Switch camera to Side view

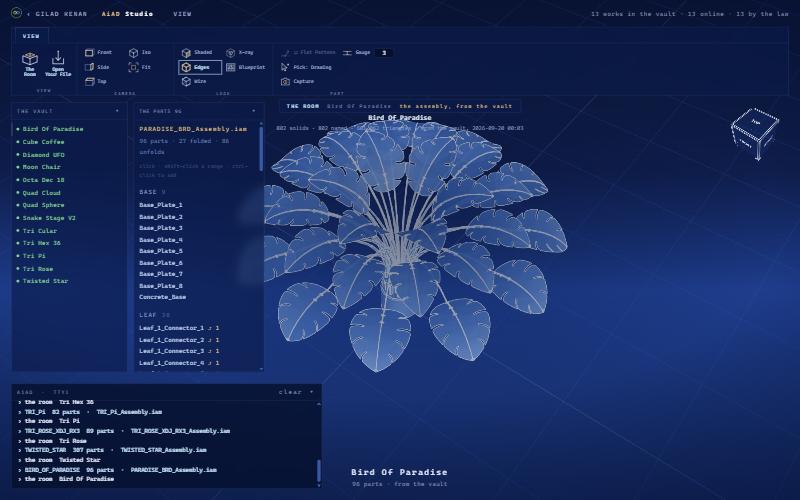97,67
